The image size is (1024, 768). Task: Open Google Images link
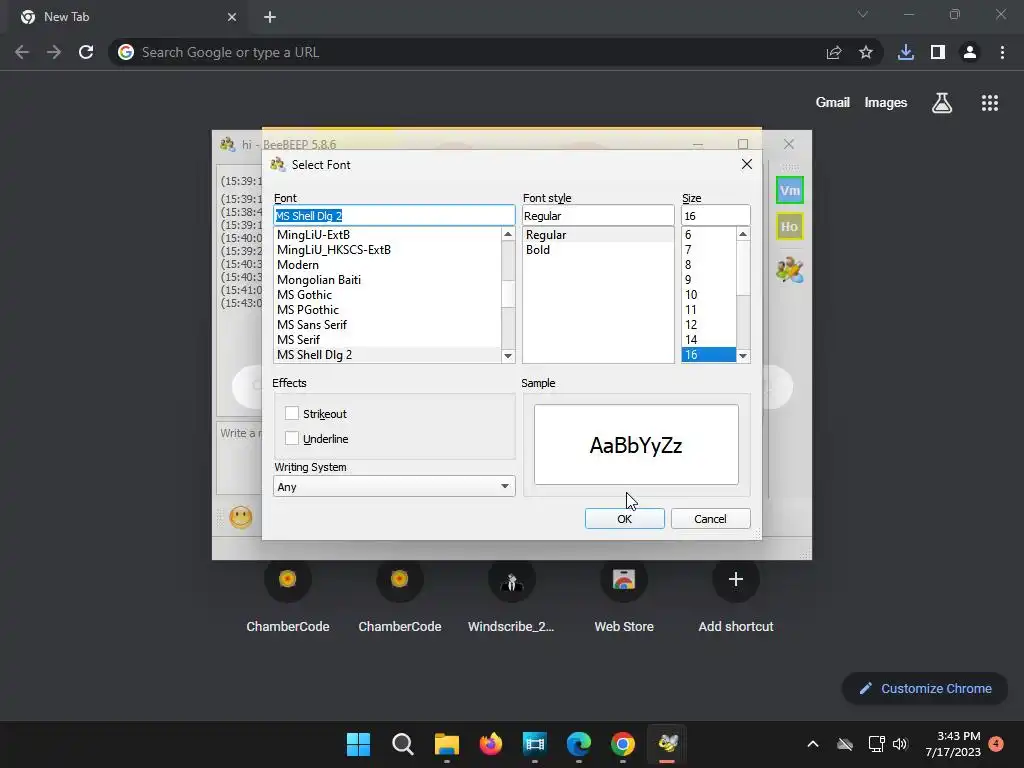(886, 103)
